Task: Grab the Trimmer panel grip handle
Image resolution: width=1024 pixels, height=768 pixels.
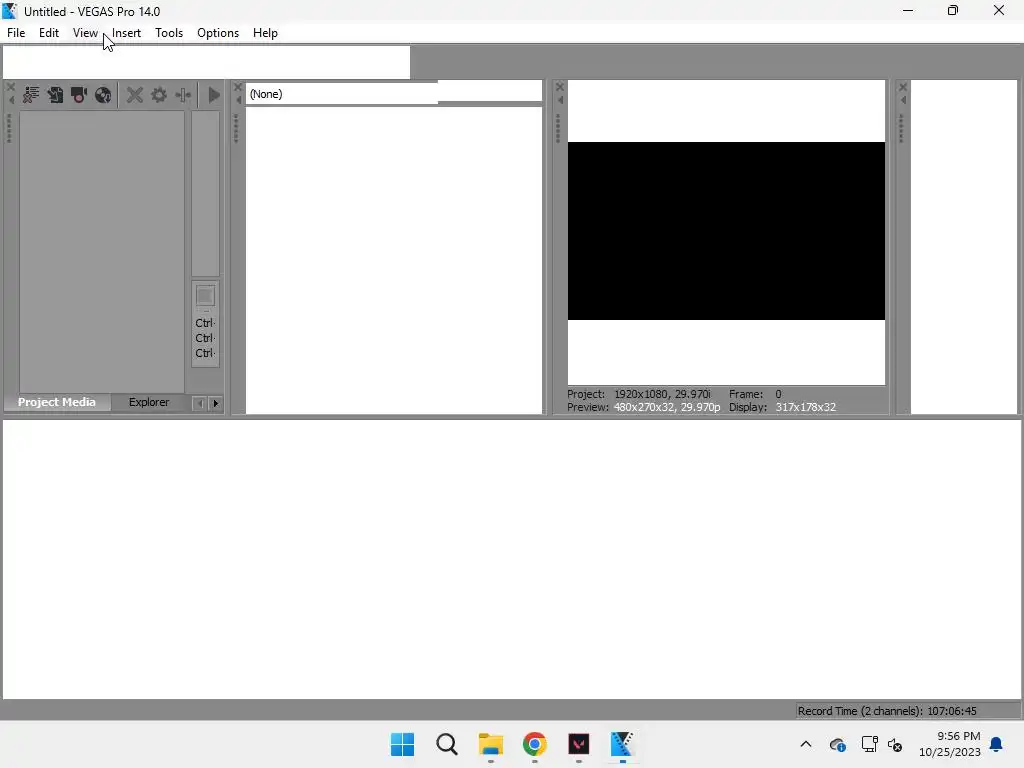Action: pyautogui.click(x=236, y=128)
